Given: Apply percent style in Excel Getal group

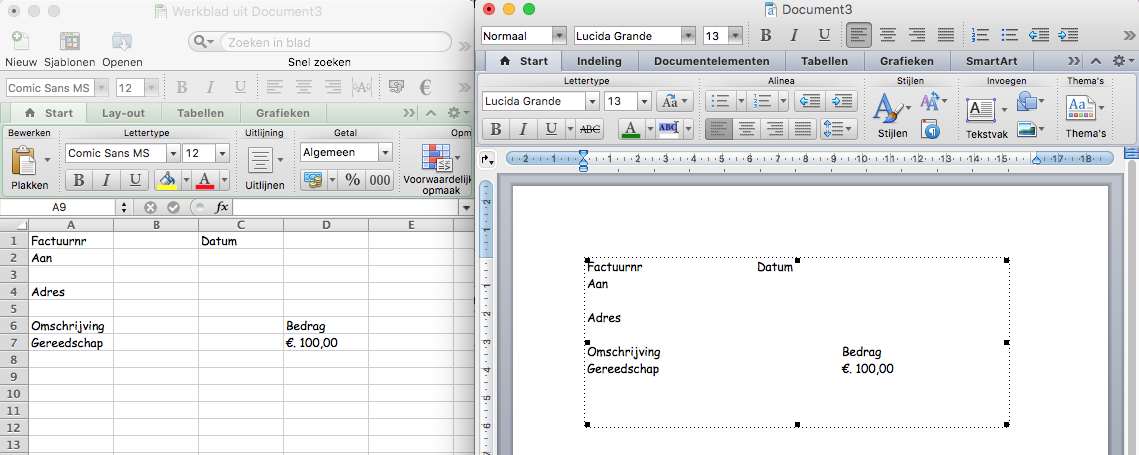Looking at the screenshot, I should [x=352, y=180].
